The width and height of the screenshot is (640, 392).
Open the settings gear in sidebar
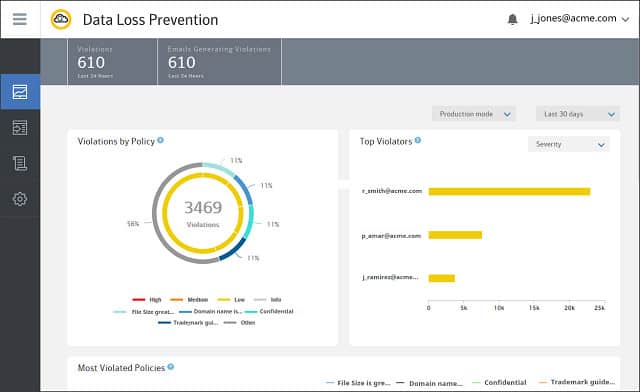click(20, 199)
